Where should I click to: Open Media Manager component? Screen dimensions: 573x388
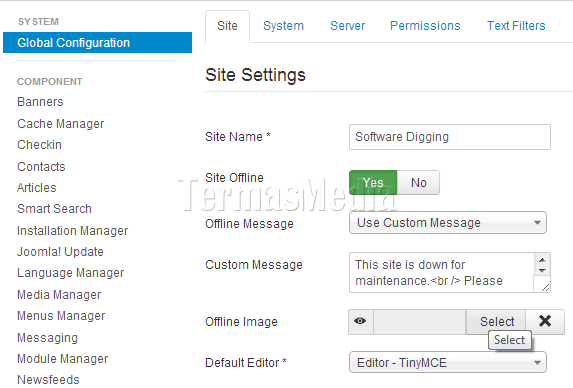click(x=59, y=294)
